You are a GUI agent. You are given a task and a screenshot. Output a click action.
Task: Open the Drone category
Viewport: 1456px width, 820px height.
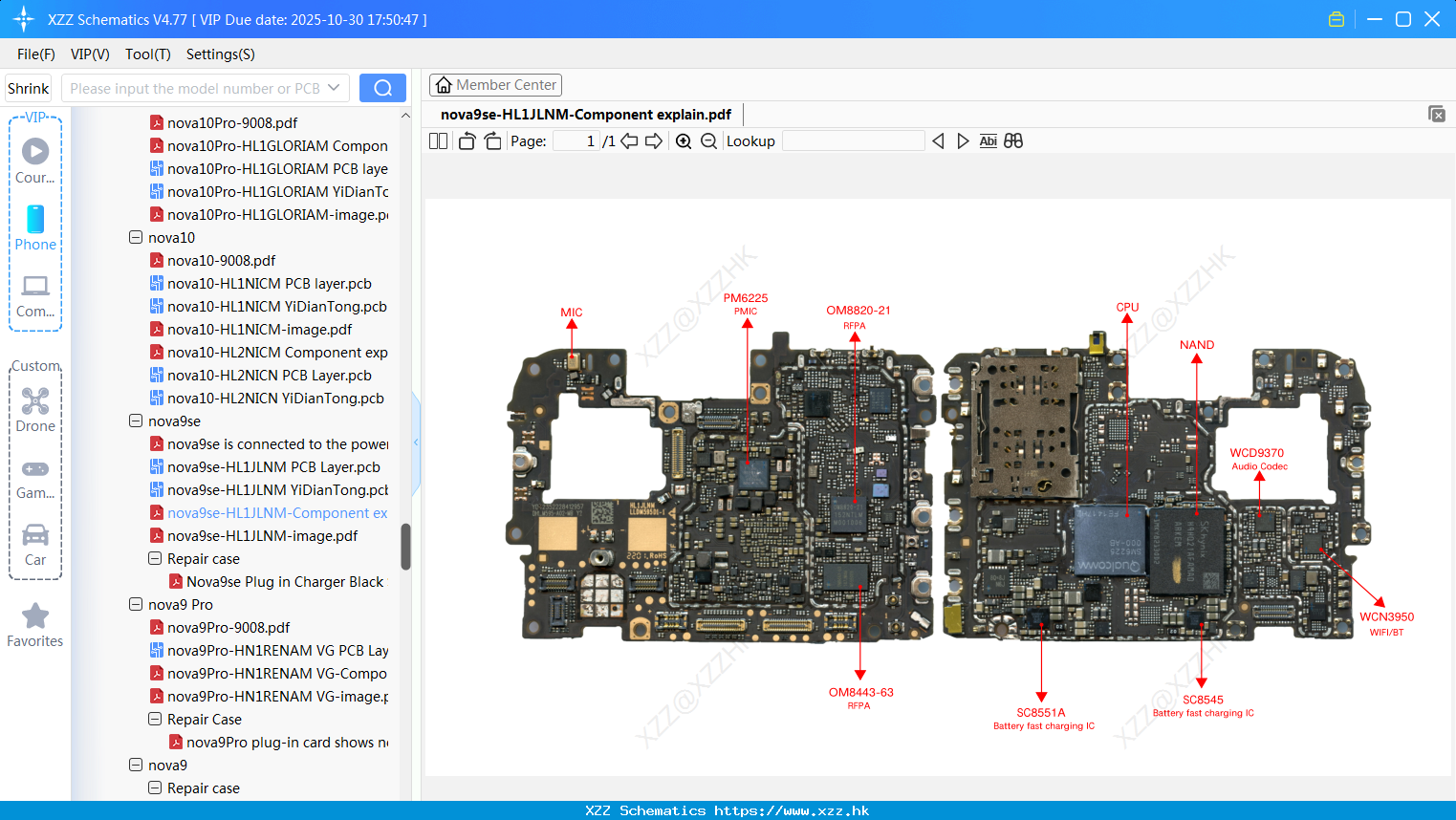pyautogui.click(x=35, y=409)
